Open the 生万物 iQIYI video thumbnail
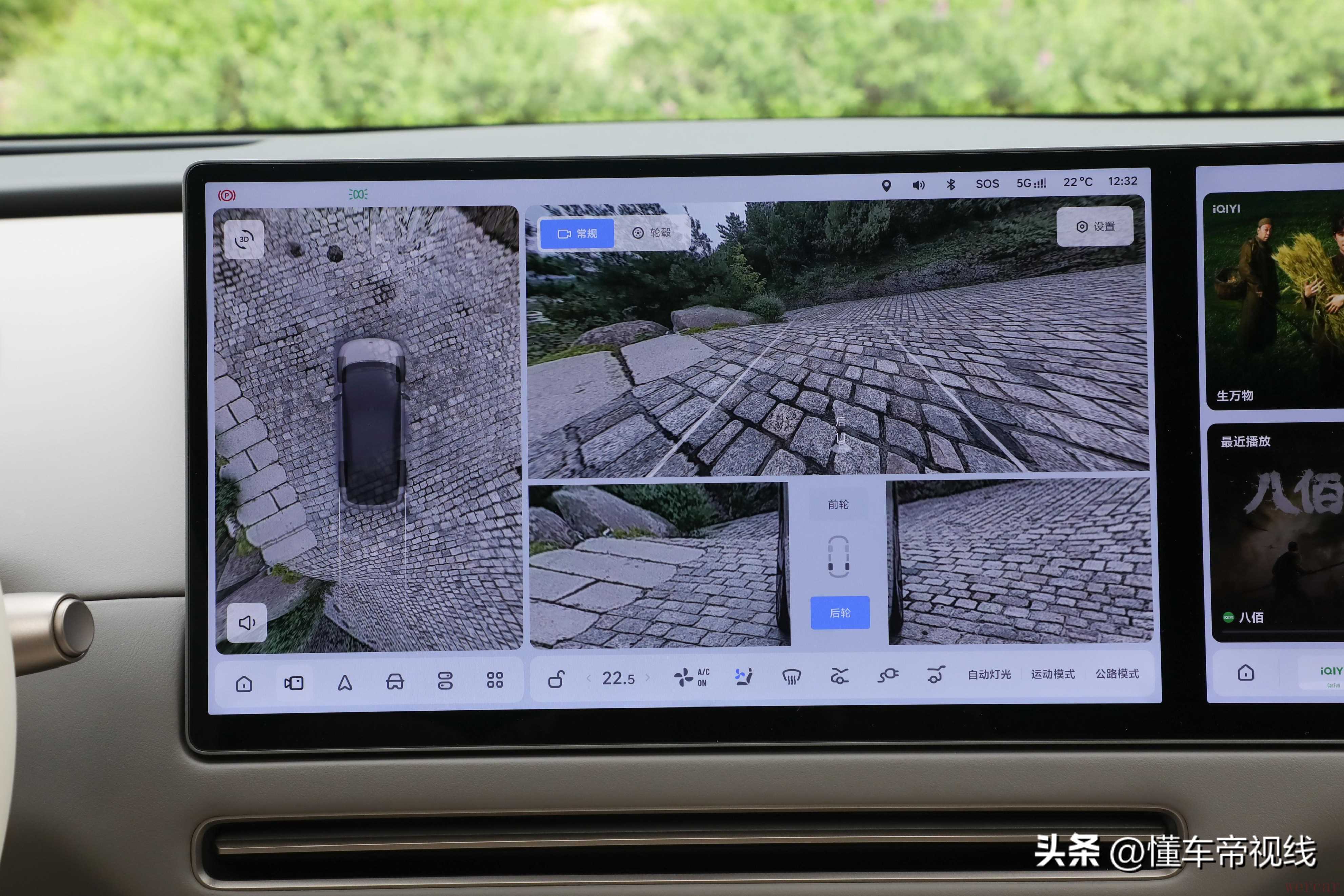The height and width of the screenshot is (896, 1344). [x=1274, y=300]
